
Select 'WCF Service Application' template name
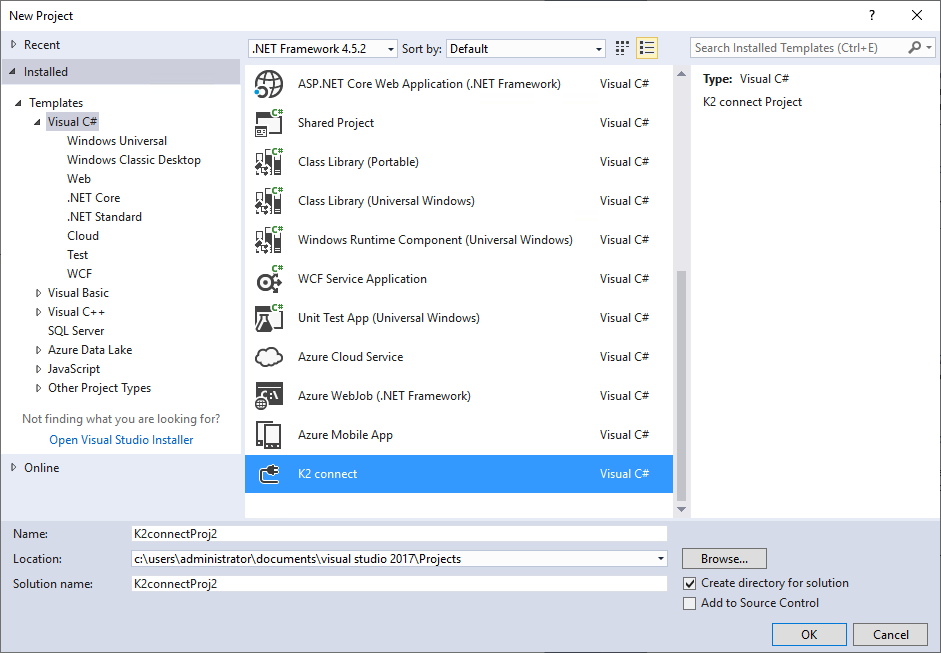pos(362,279)
